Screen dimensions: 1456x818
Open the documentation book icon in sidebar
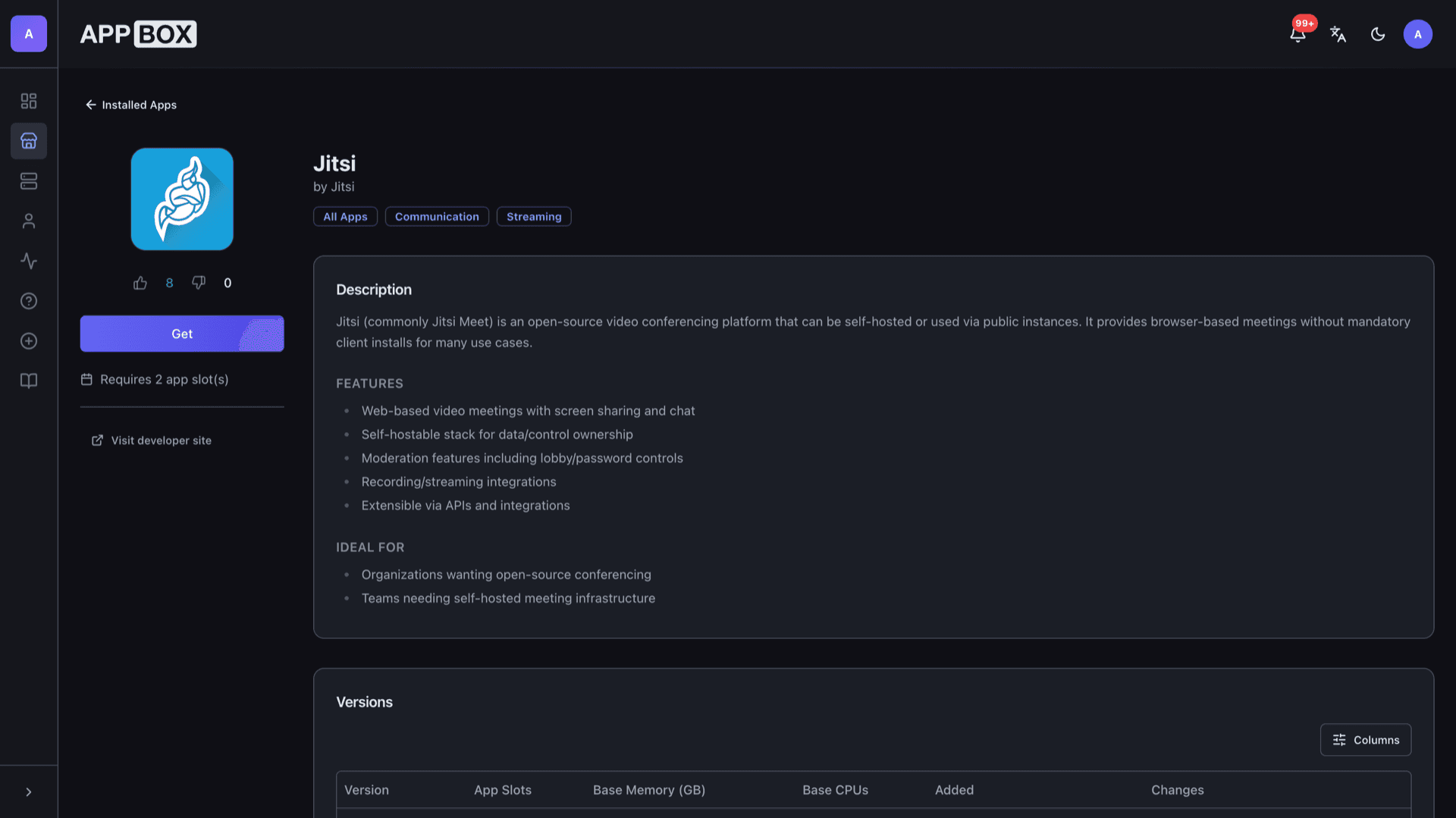[x=29, y=381]
